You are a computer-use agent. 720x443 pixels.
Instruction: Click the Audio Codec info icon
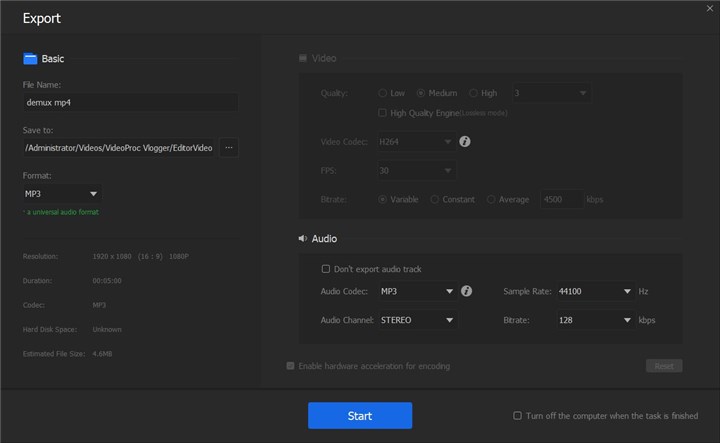pos(466,292)
